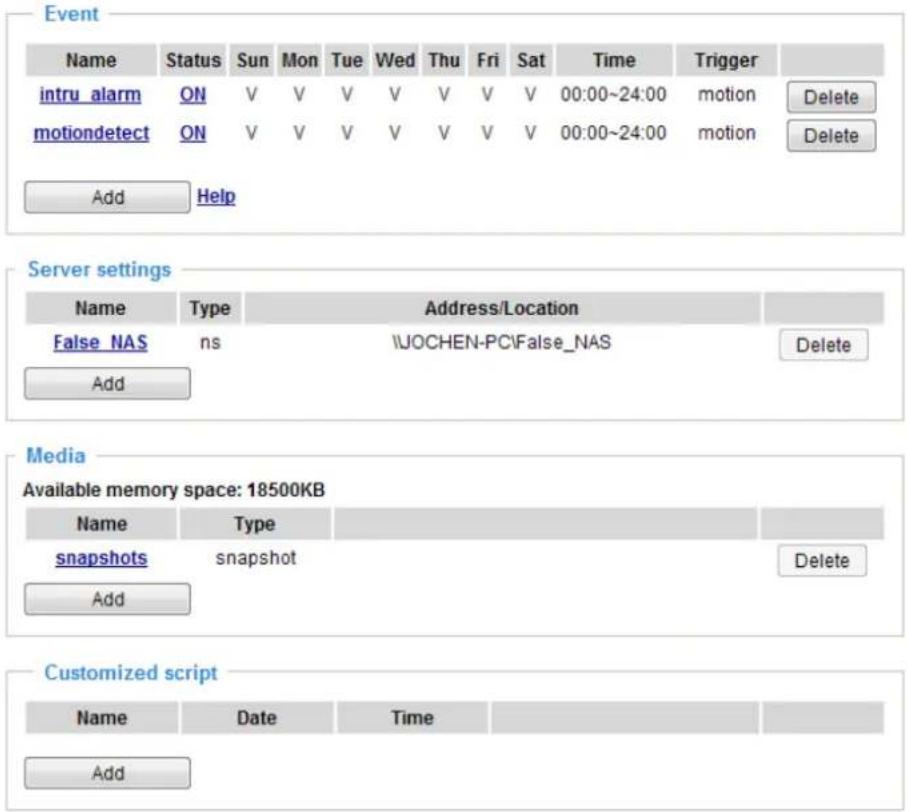This screenshot has width=907, height=812.
Task: Add a new media entry
Action: pos(108,599)
